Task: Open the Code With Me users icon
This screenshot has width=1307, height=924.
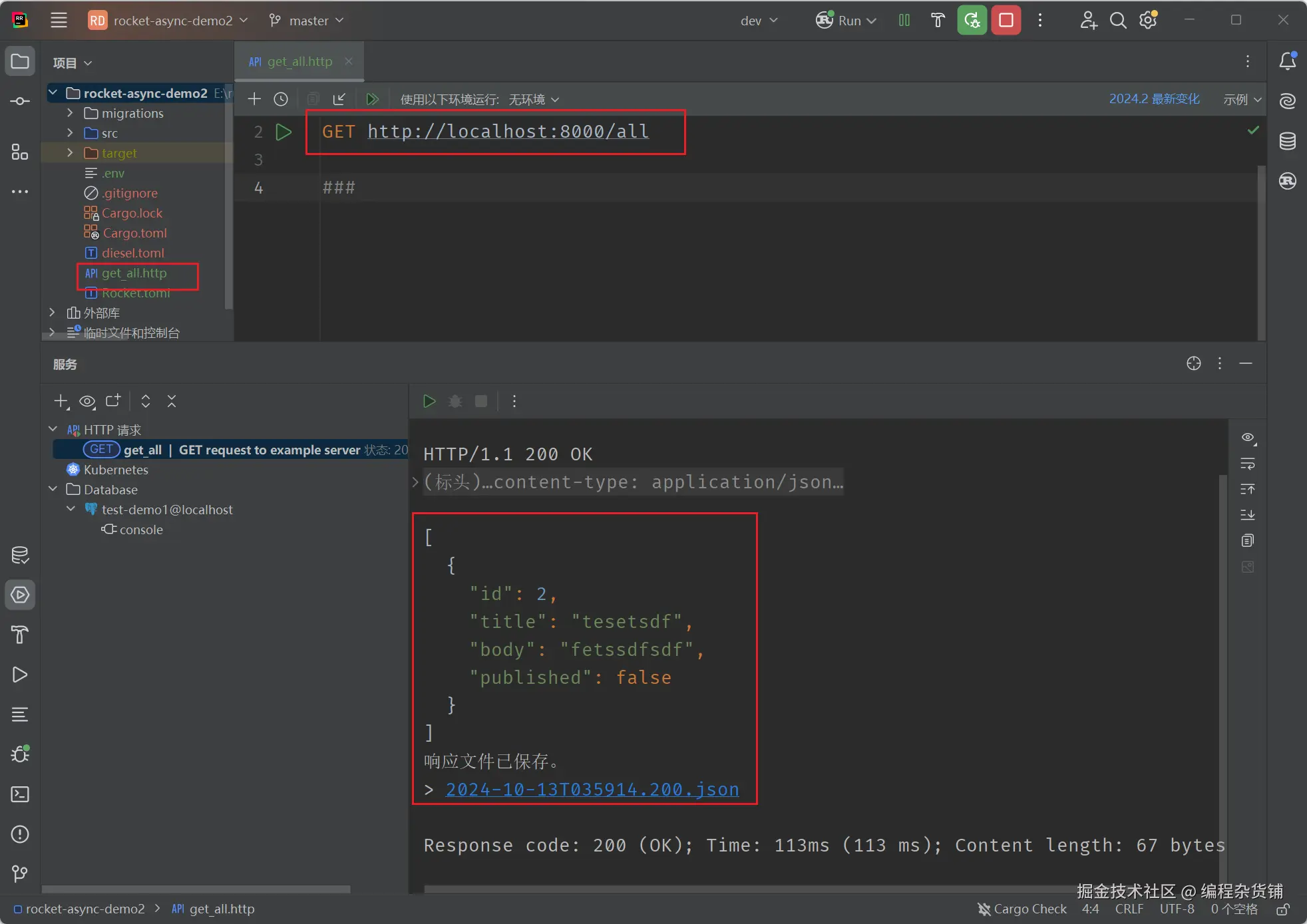Action: point(1089,20)
